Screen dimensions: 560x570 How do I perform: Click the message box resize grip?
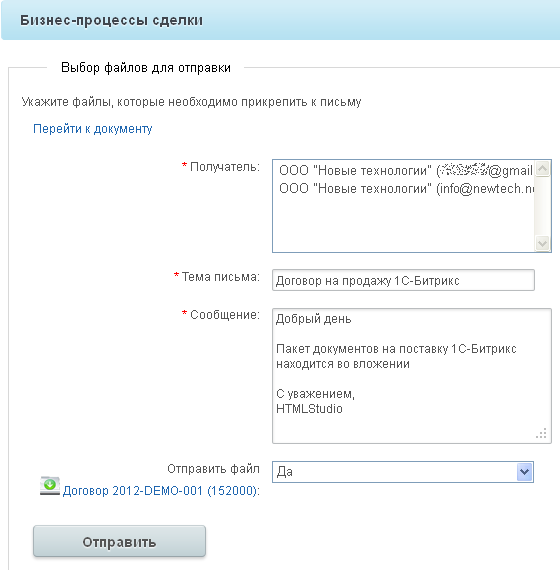click(541, 433)
